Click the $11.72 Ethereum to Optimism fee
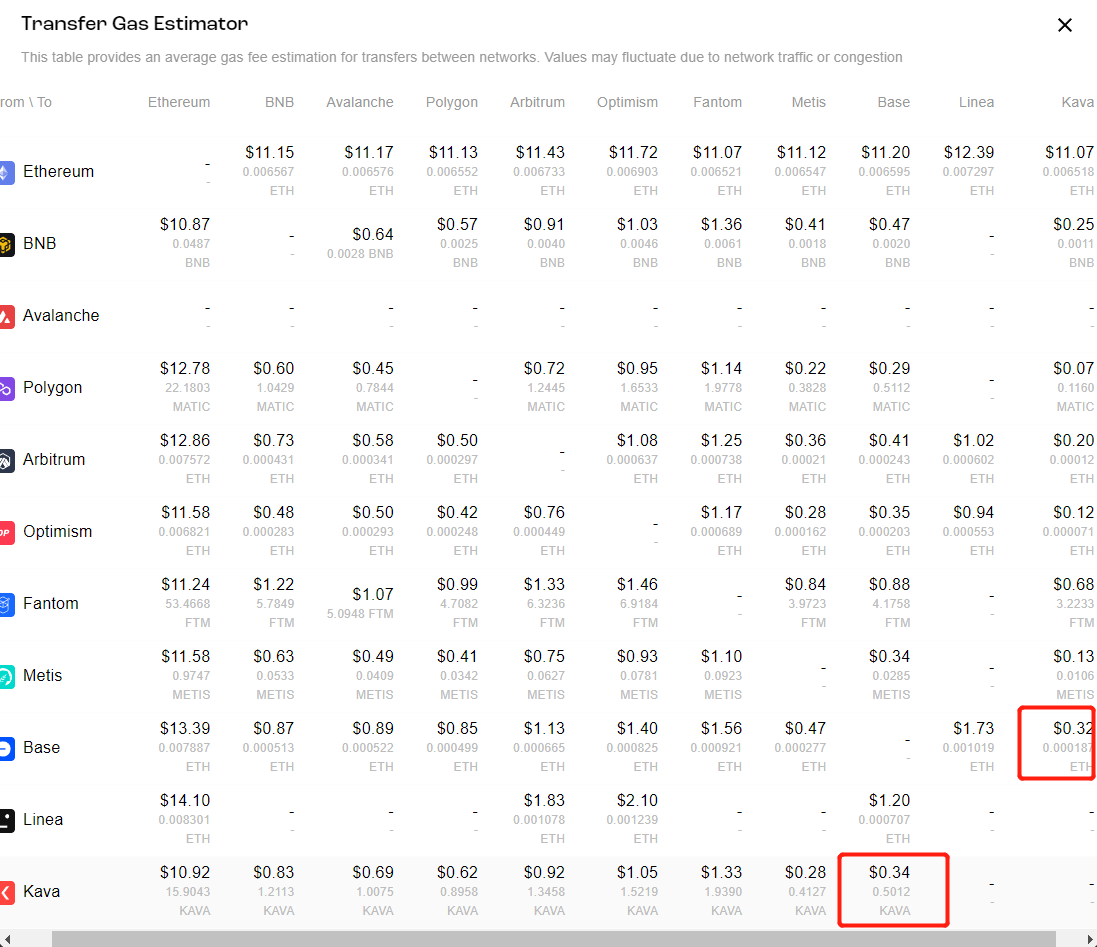This screenshot has height=947, width=1097. (x=633, y=152)
